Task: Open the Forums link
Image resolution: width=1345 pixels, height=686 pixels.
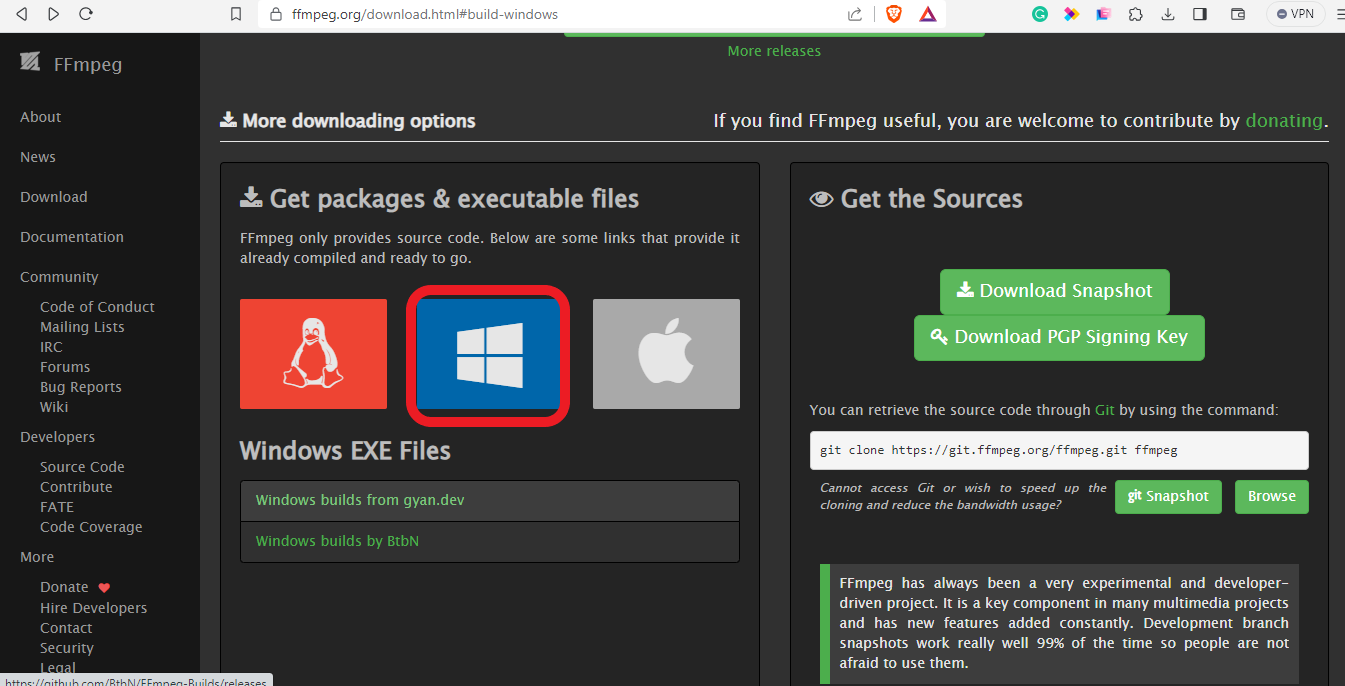Action: (65, 367)
